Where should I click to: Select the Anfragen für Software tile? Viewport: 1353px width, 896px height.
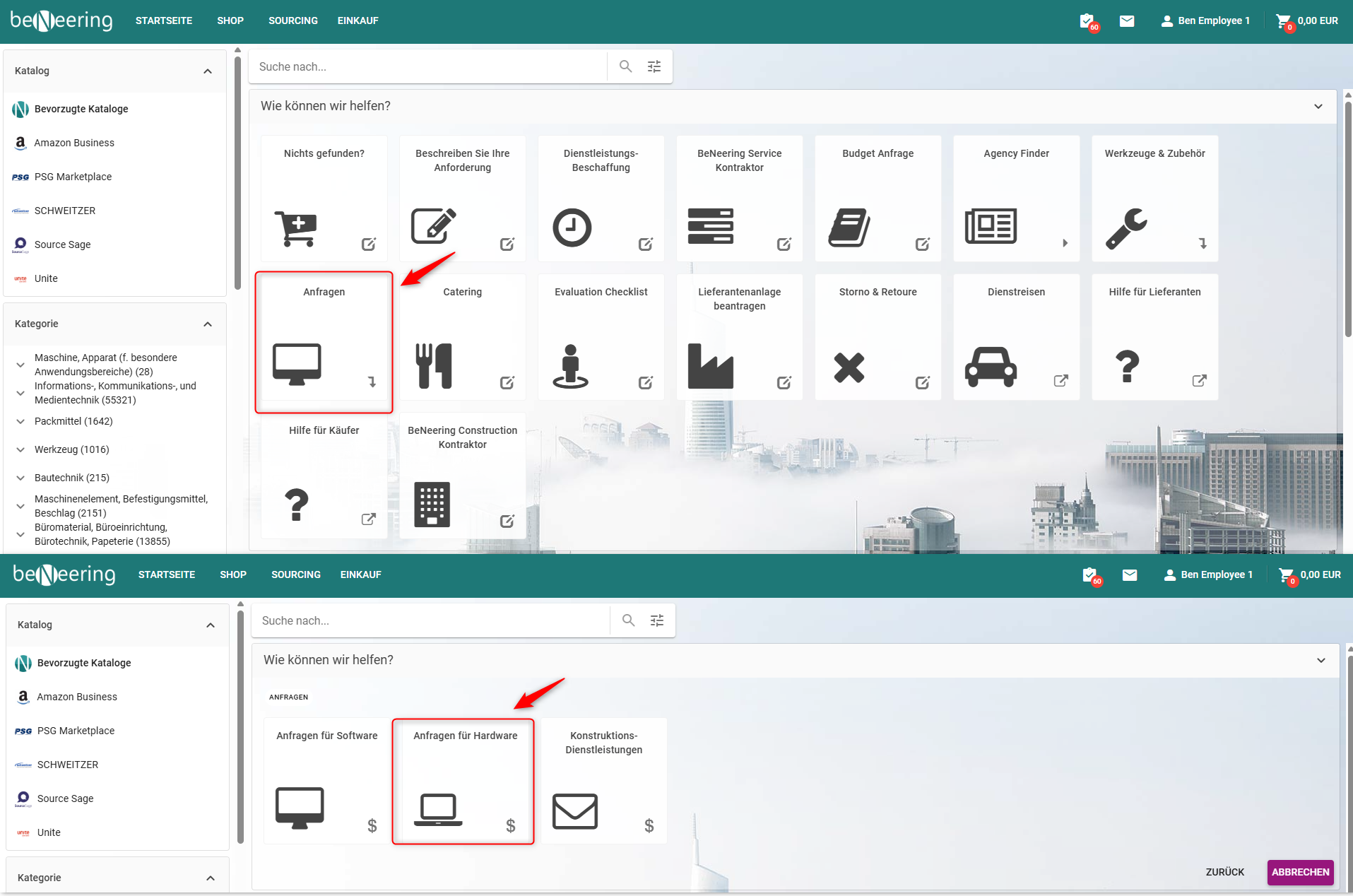(x=326, y=781)
